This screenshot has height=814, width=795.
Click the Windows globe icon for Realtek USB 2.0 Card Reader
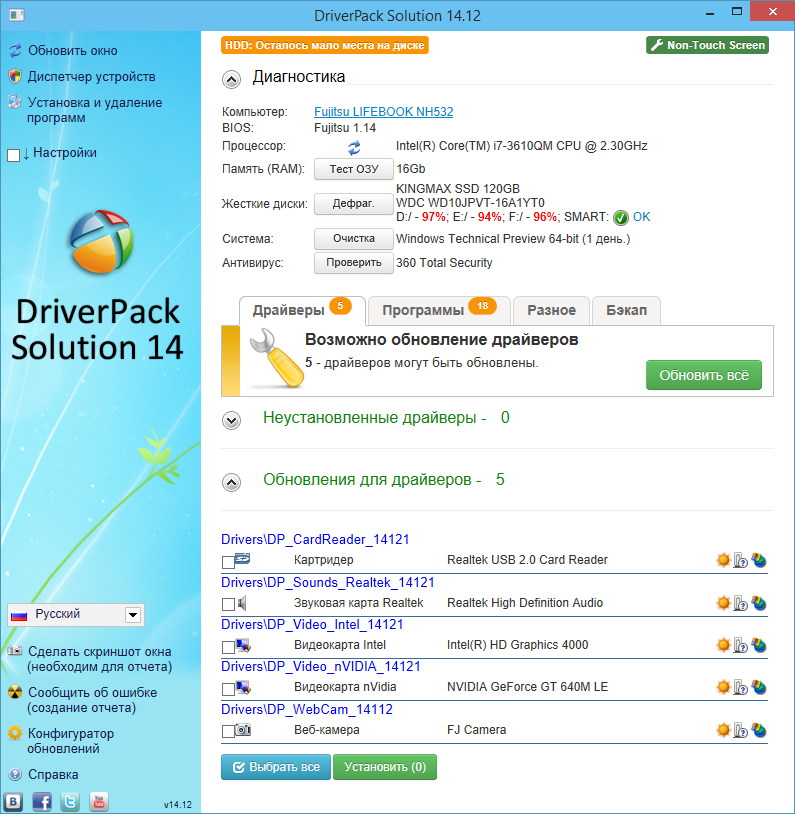tap(759, 560)
